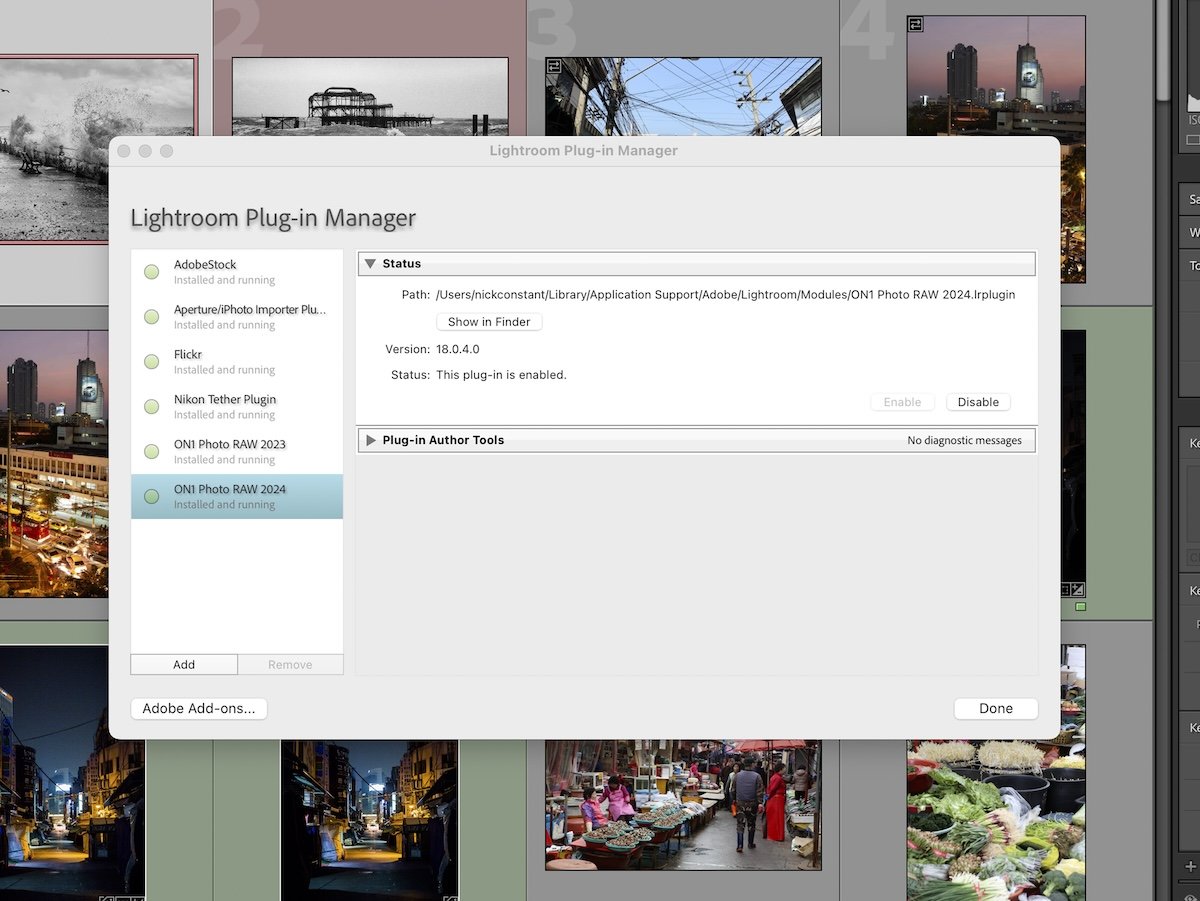1200x901 pixels.
Task: Click the Add button to install a plug-in
Action: 183,664
